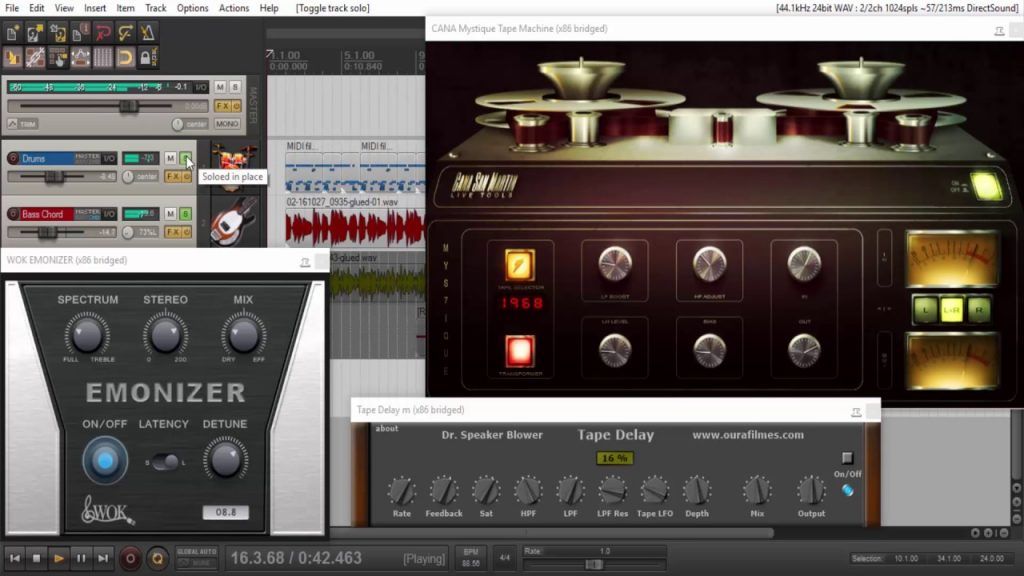Click the metronome icon in the toolbar
Image resolution: width=1024 pixels, height=576 pixels.
tap(148, 33)
